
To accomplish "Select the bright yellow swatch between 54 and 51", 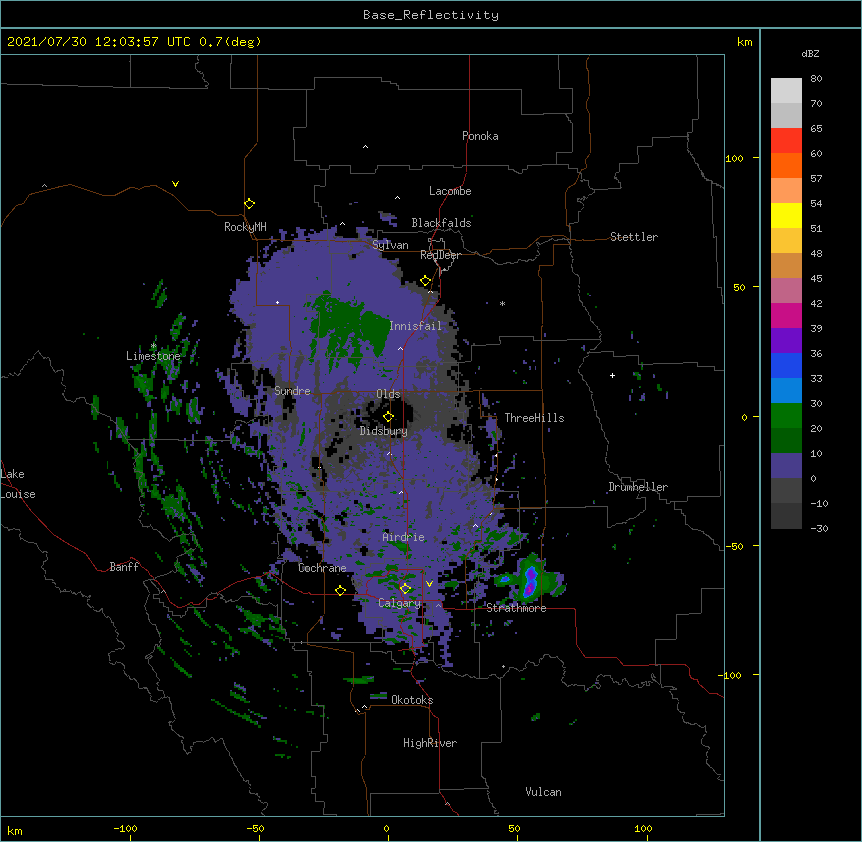I will click(x=786, y=215).
